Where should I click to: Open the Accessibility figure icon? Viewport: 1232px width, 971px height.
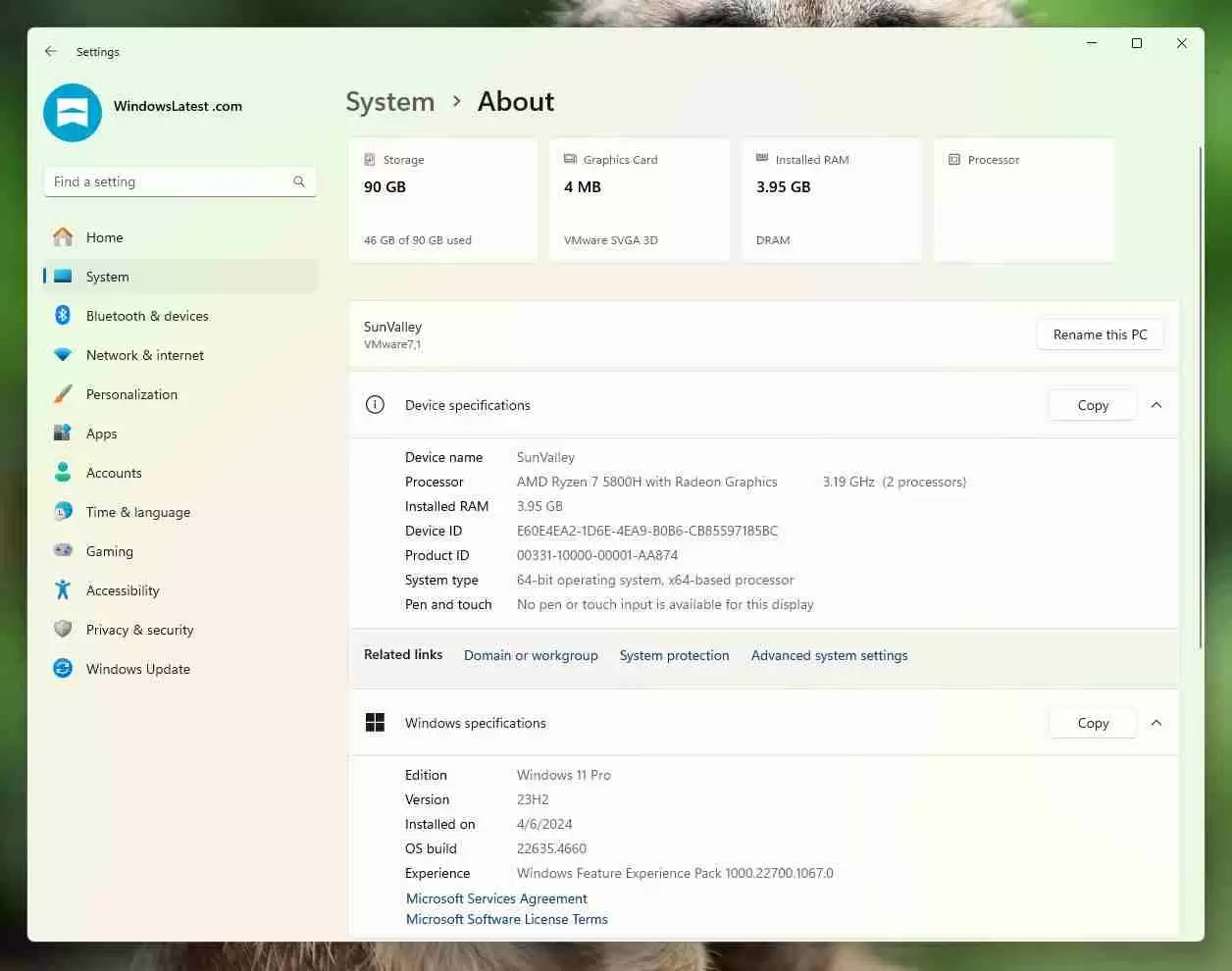tap(63, 590)
